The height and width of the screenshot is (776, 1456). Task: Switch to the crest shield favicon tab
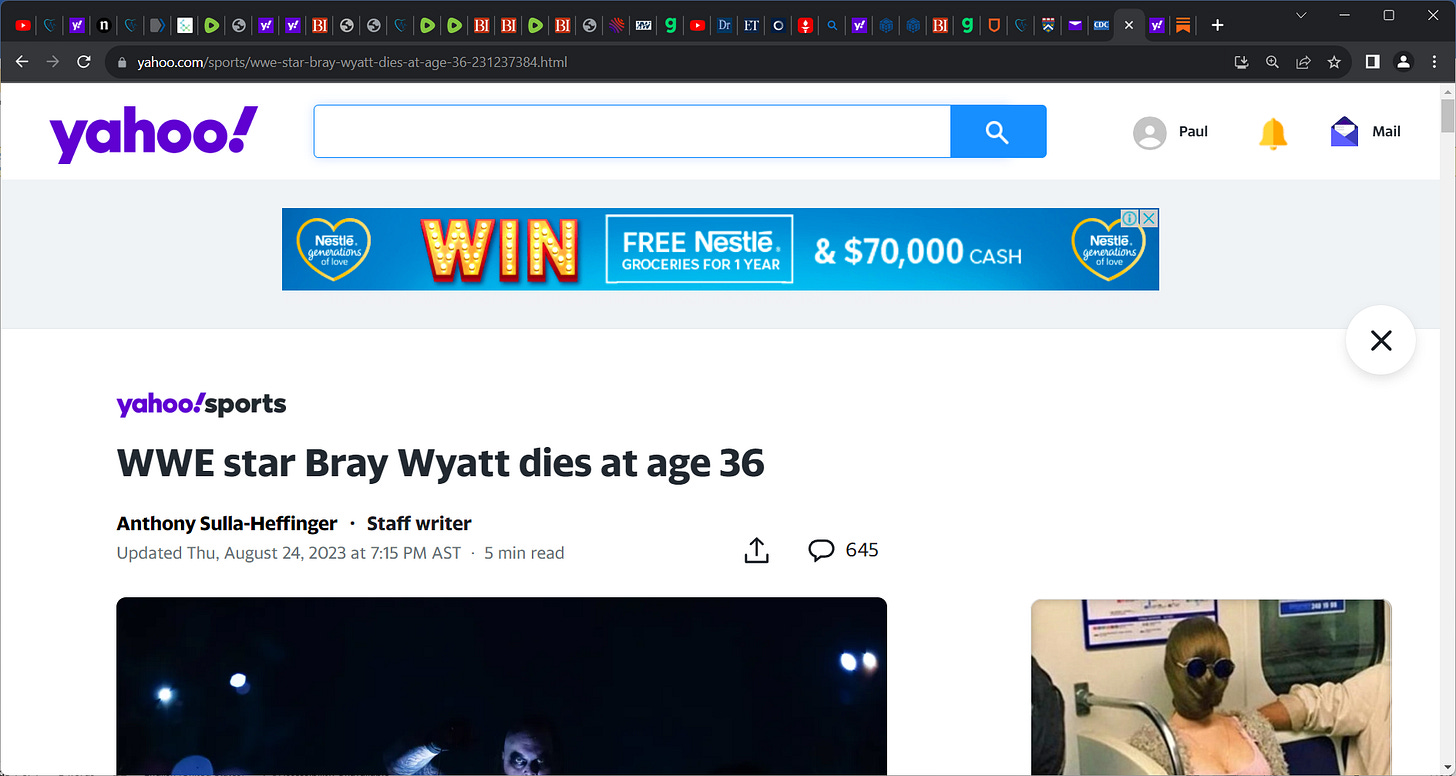pos(1048,25)
